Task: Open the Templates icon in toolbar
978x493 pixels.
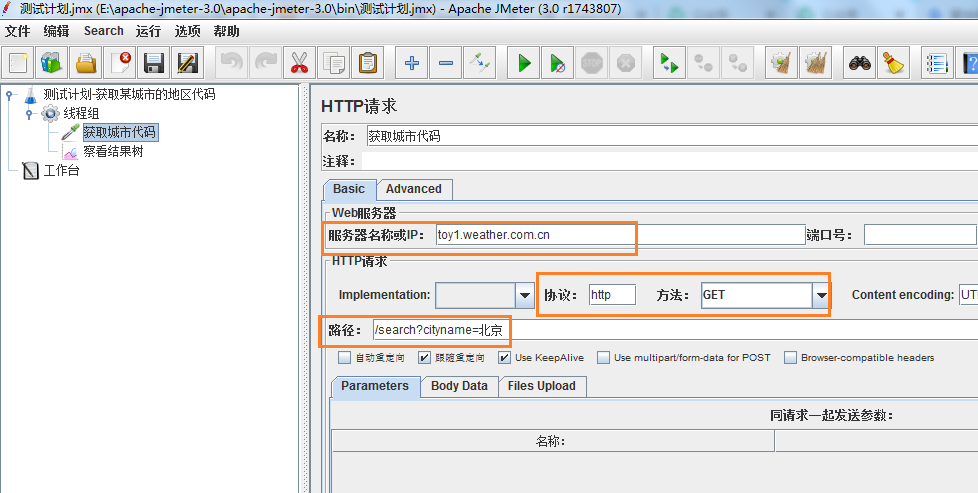Action: pyautogui.click(x=52, y=62)
